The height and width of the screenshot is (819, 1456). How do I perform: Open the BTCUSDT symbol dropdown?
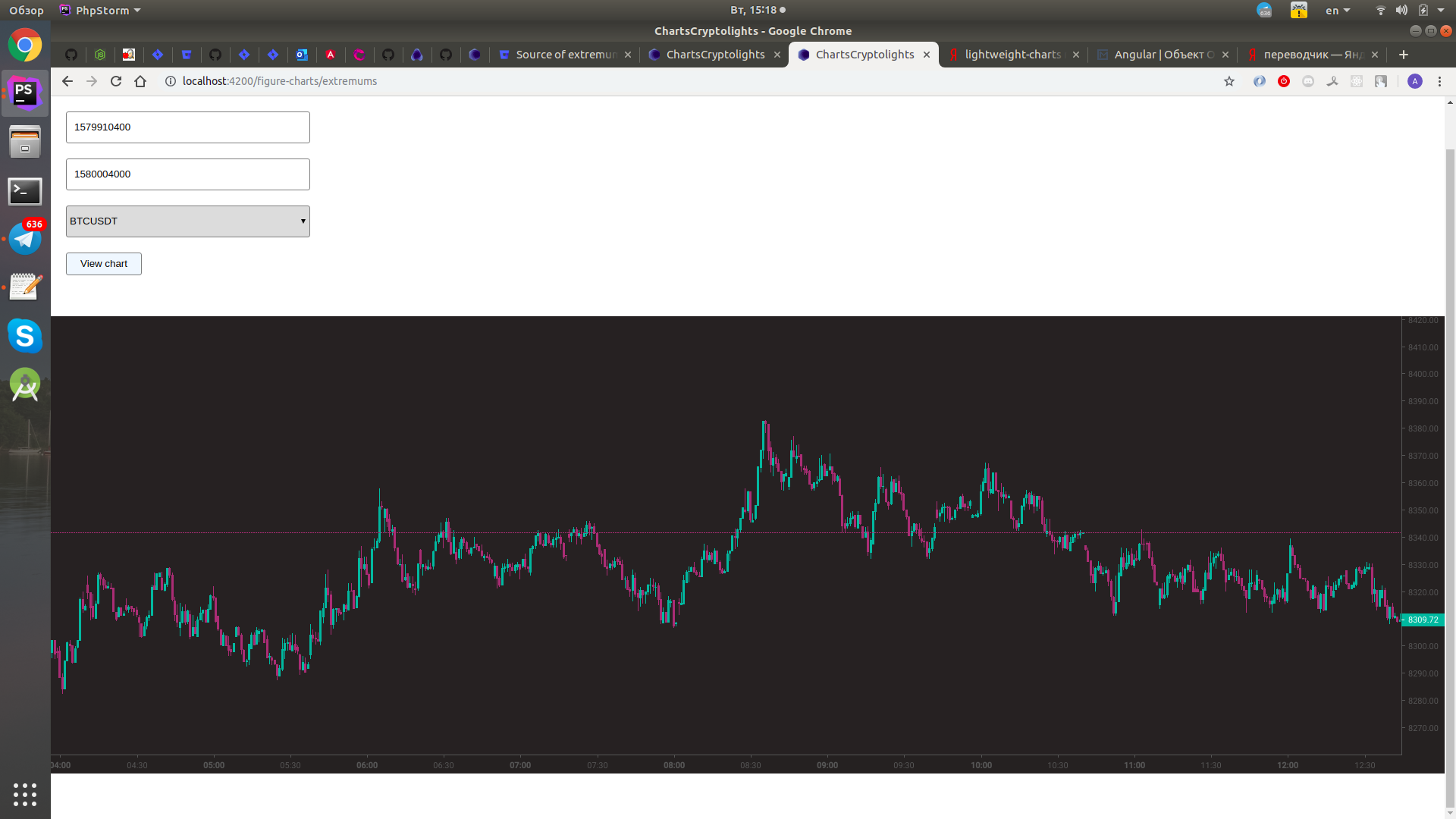click(187, 221)
